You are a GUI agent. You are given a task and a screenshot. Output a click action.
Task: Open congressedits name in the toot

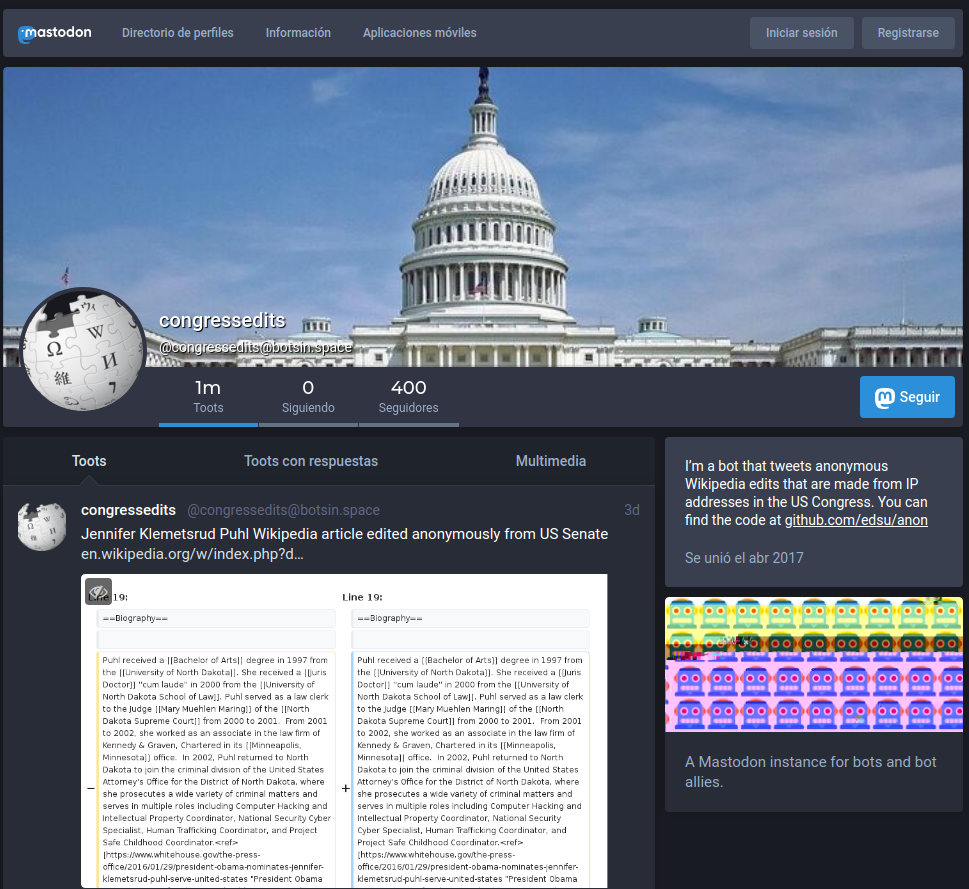tap(129, 510)
